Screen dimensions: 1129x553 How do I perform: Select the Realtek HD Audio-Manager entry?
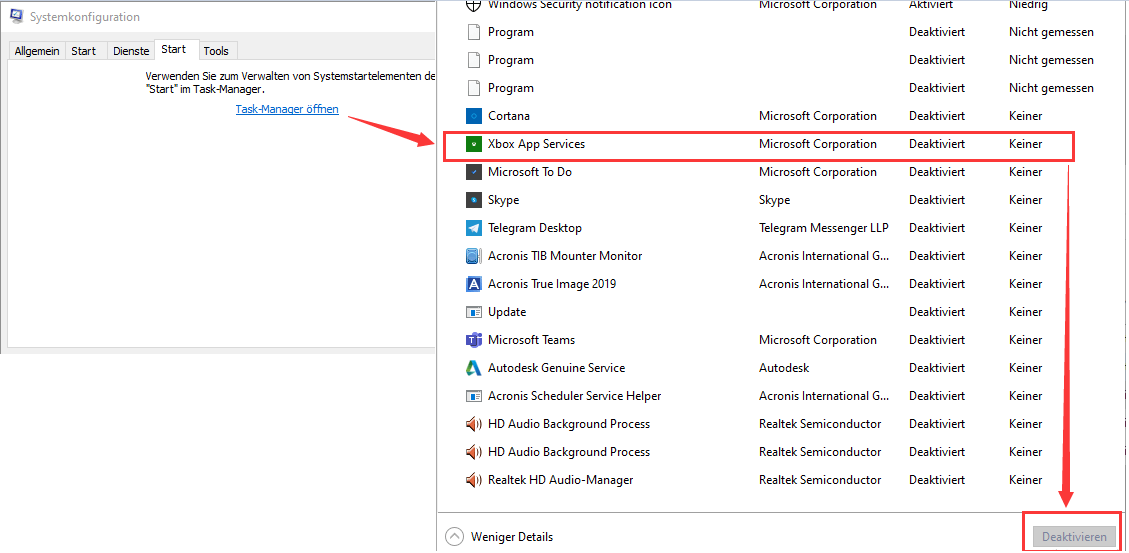(561, 480)
